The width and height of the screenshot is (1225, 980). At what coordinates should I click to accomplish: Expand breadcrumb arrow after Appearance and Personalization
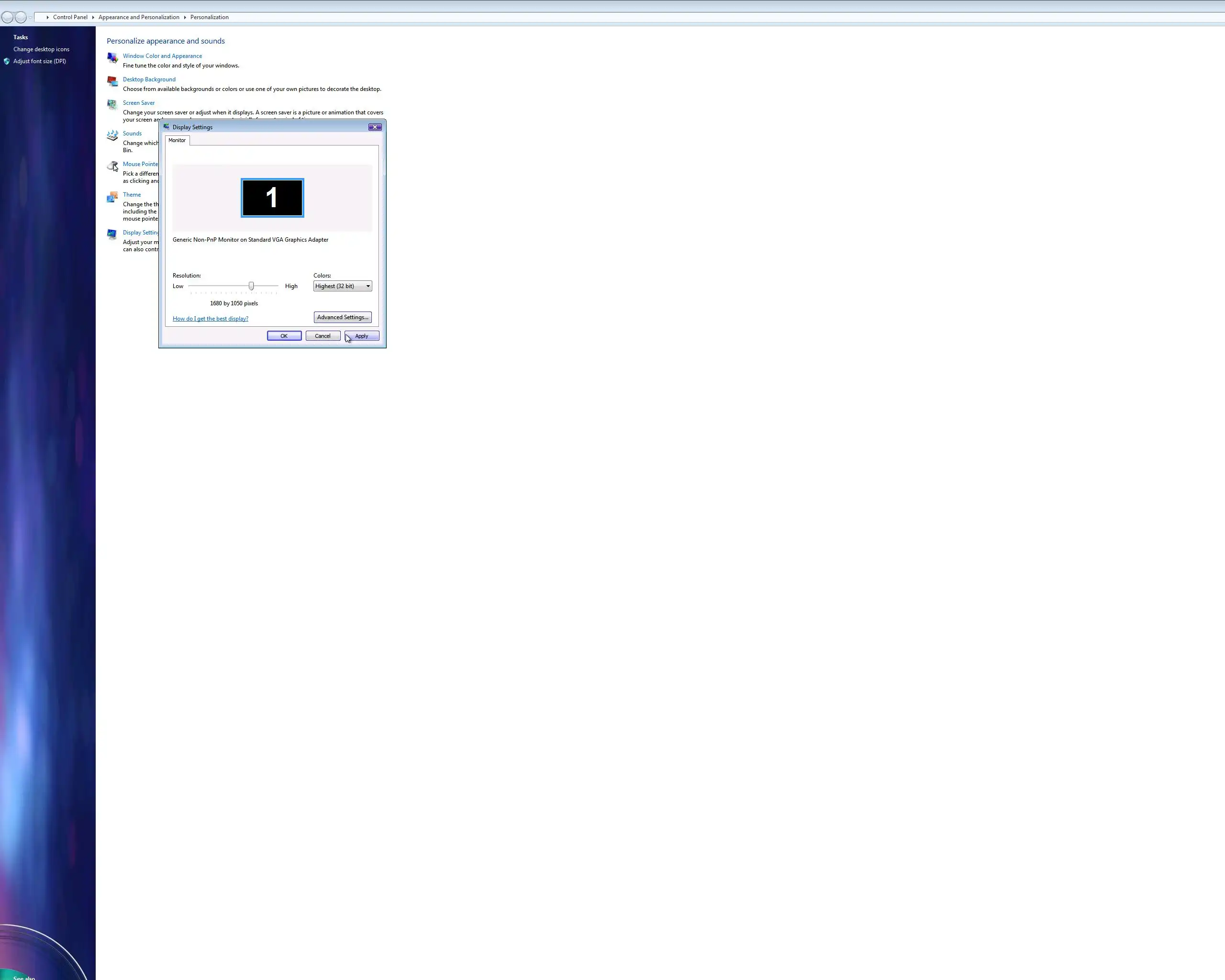coord(185,18)
